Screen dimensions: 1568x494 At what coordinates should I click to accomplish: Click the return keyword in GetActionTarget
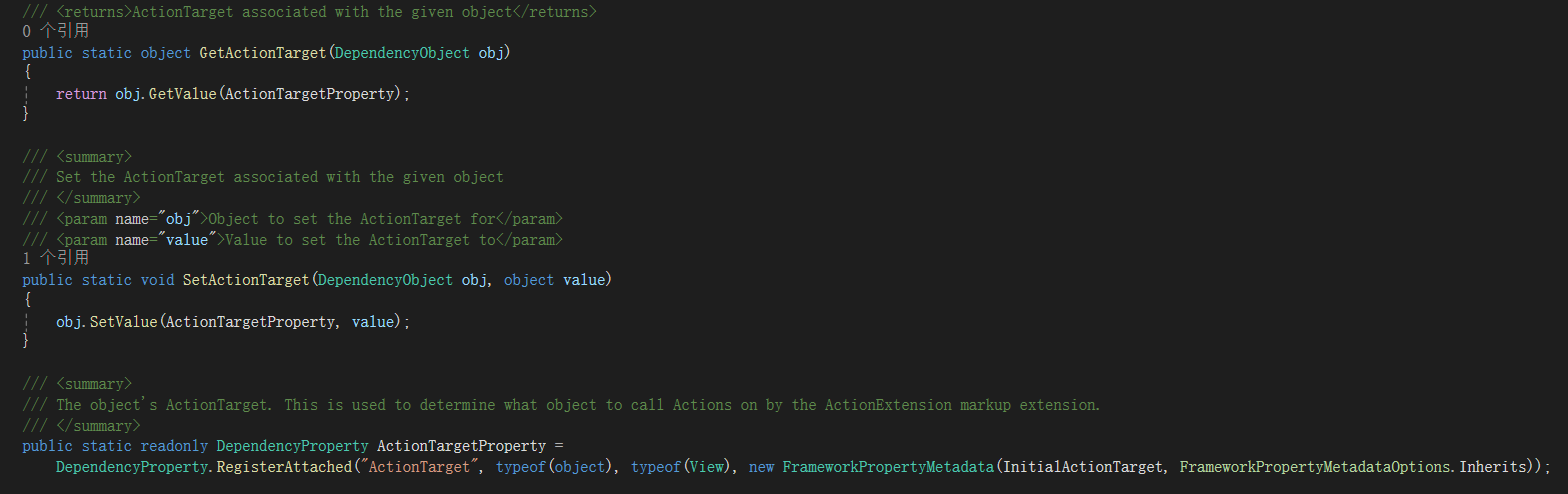[x=81, y=94]
